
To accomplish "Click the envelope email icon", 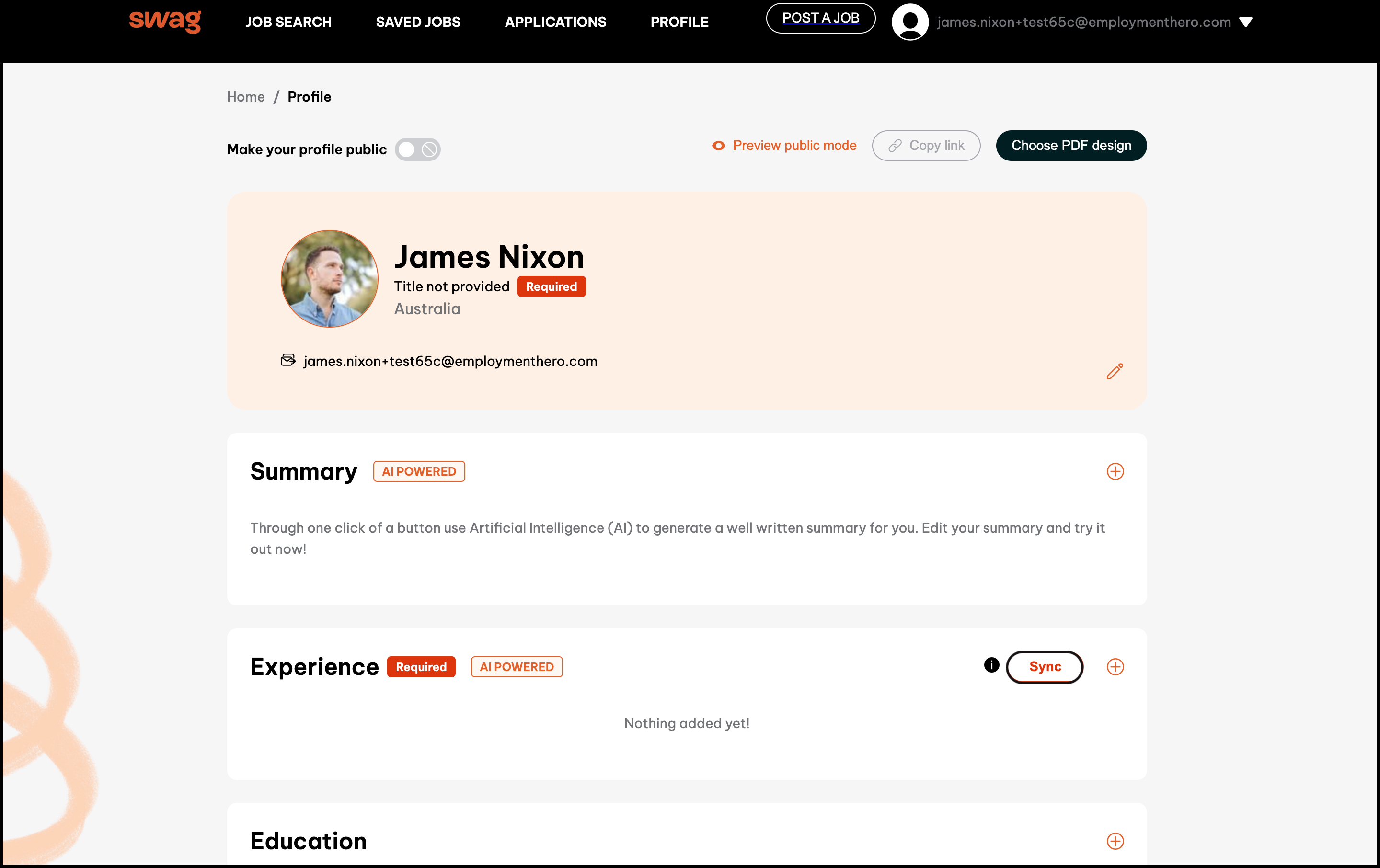I will pyautogui.click(x=287, y=360).
